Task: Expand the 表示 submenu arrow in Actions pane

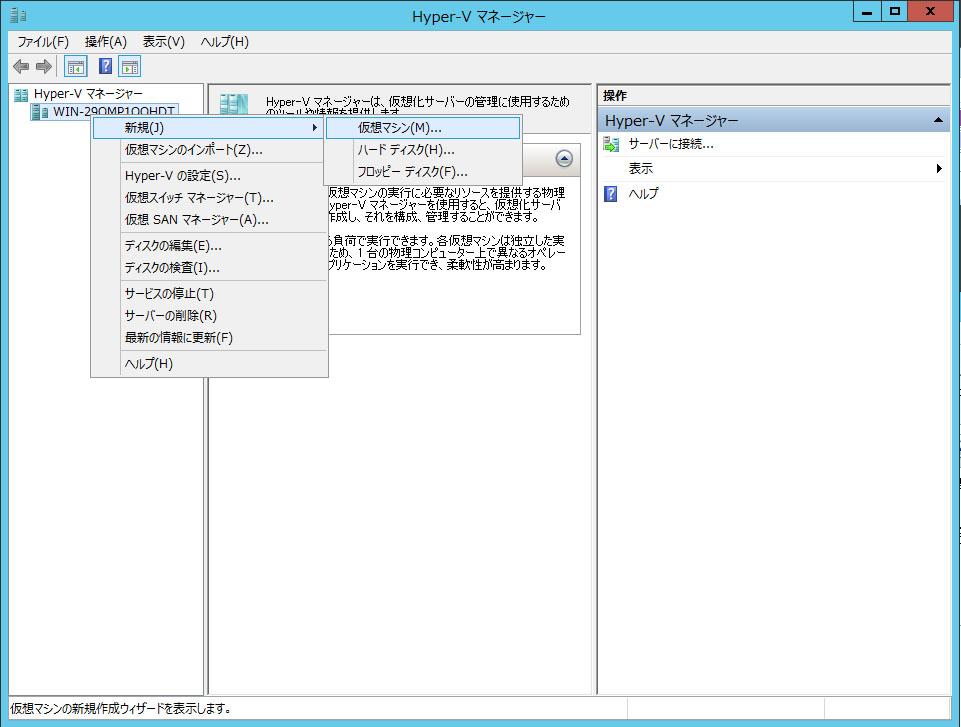Action: click(x=938, y=169)
